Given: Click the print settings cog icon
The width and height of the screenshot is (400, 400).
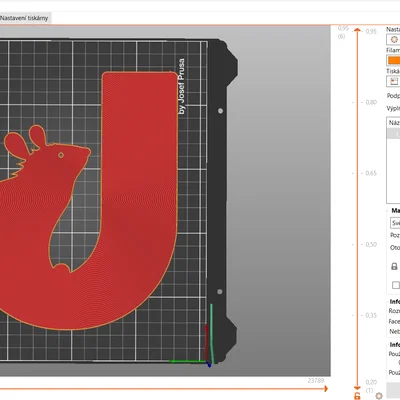Looking at the screenshot, I should click(394, 39).
